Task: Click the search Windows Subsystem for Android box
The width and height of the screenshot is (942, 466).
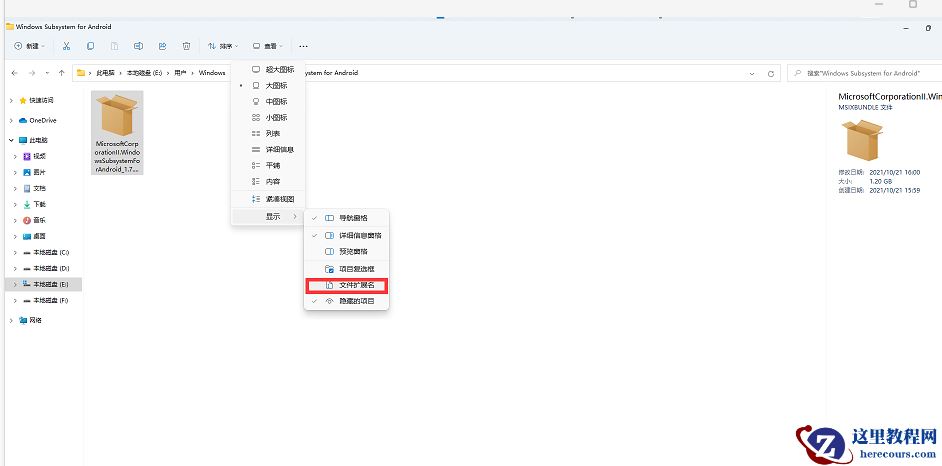Action: [865, 73]
